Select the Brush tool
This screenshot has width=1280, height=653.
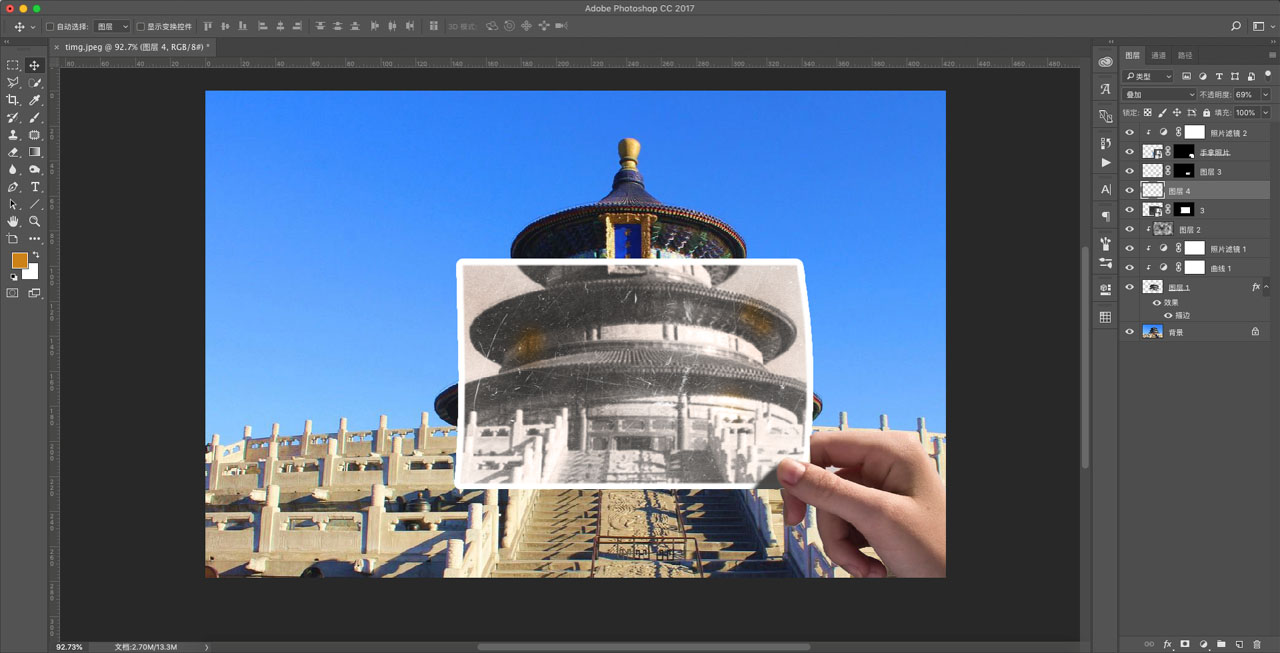click(x=35, y=118)
